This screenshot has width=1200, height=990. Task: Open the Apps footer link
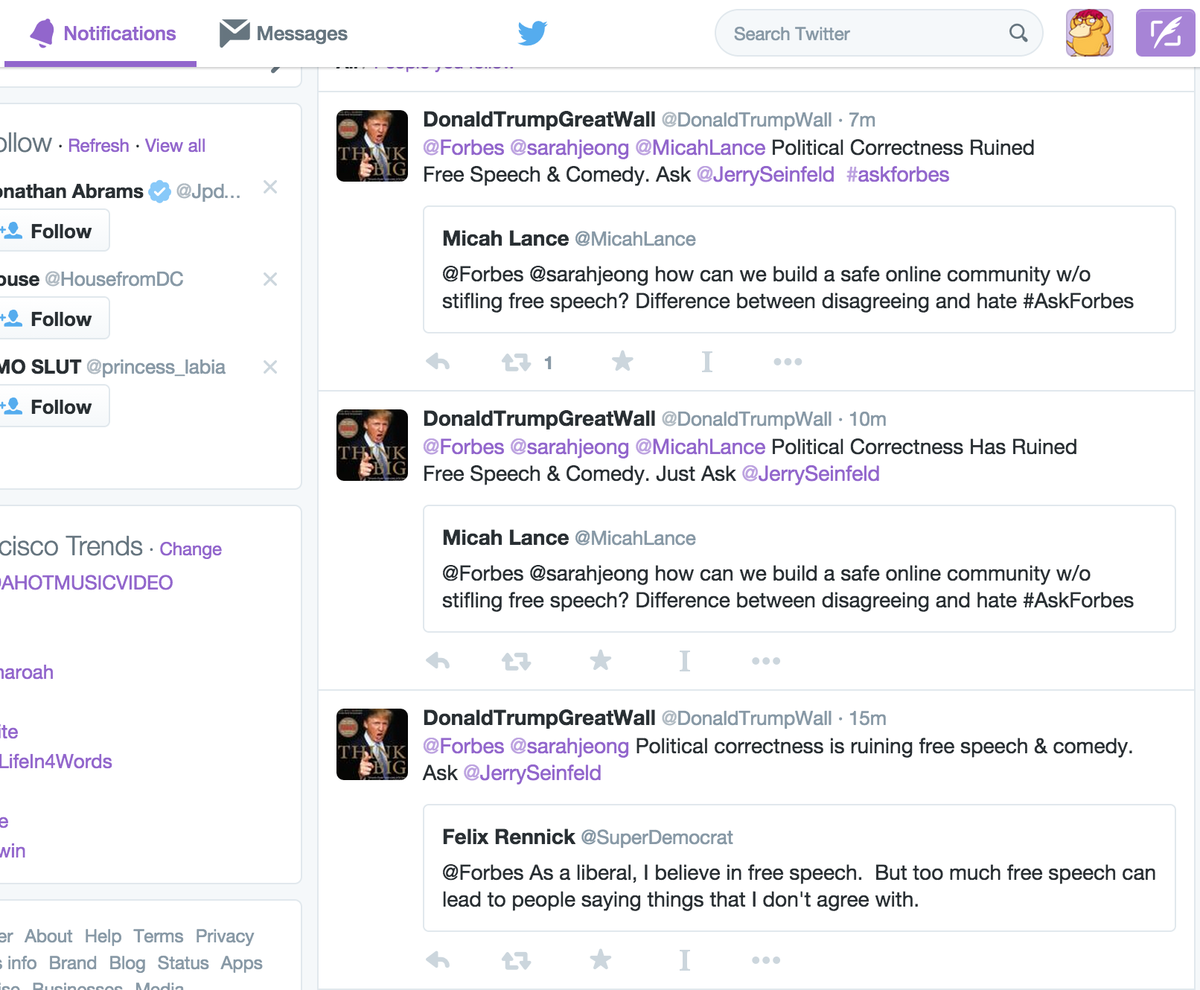[242, 964]
